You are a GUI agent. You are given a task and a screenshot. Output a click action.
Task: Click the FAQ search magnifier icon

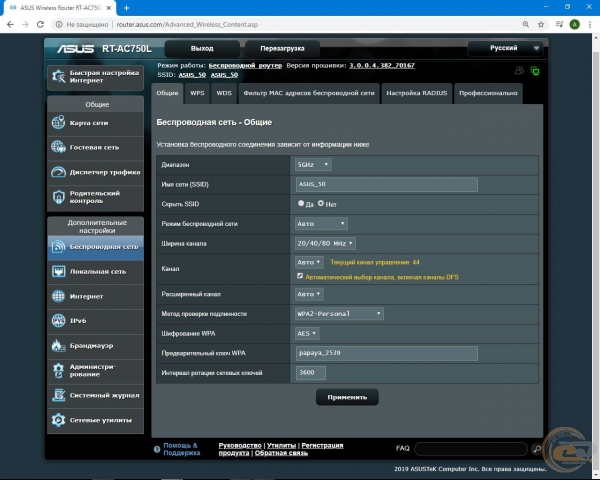click(536, 449)
